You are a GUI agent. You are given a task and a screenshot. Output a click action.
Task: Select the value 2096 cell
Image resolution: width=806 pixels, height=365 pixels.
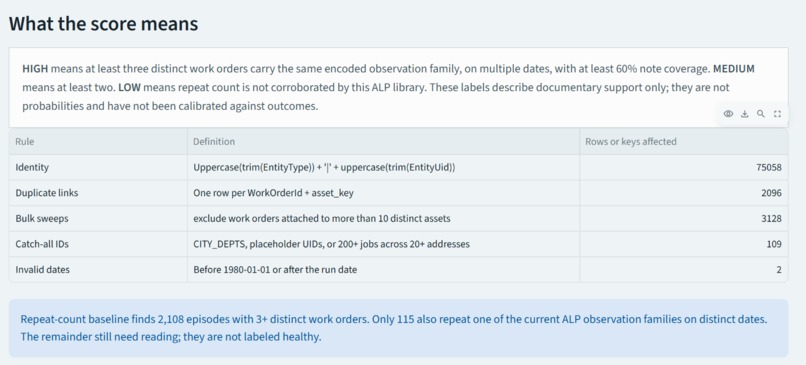point(684,193)
